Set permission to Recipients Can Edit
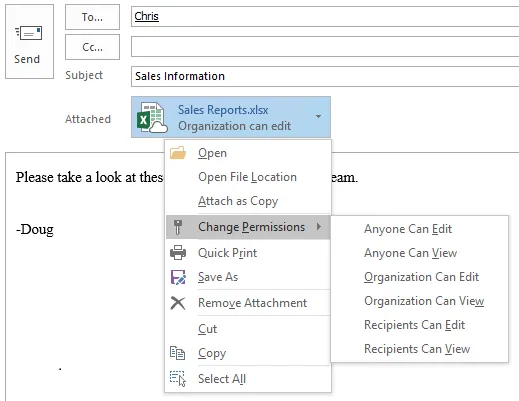Viewport: 519px width, 401px height. point(414,325)
